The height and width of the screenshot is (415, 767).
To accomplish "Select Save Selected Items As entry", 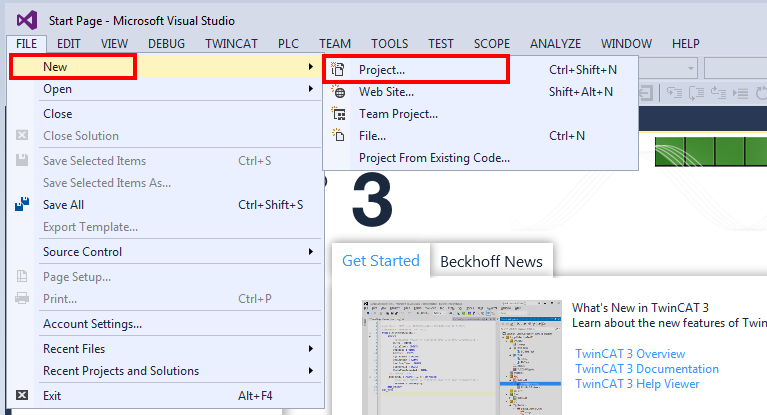I will (x=165, y=183).
